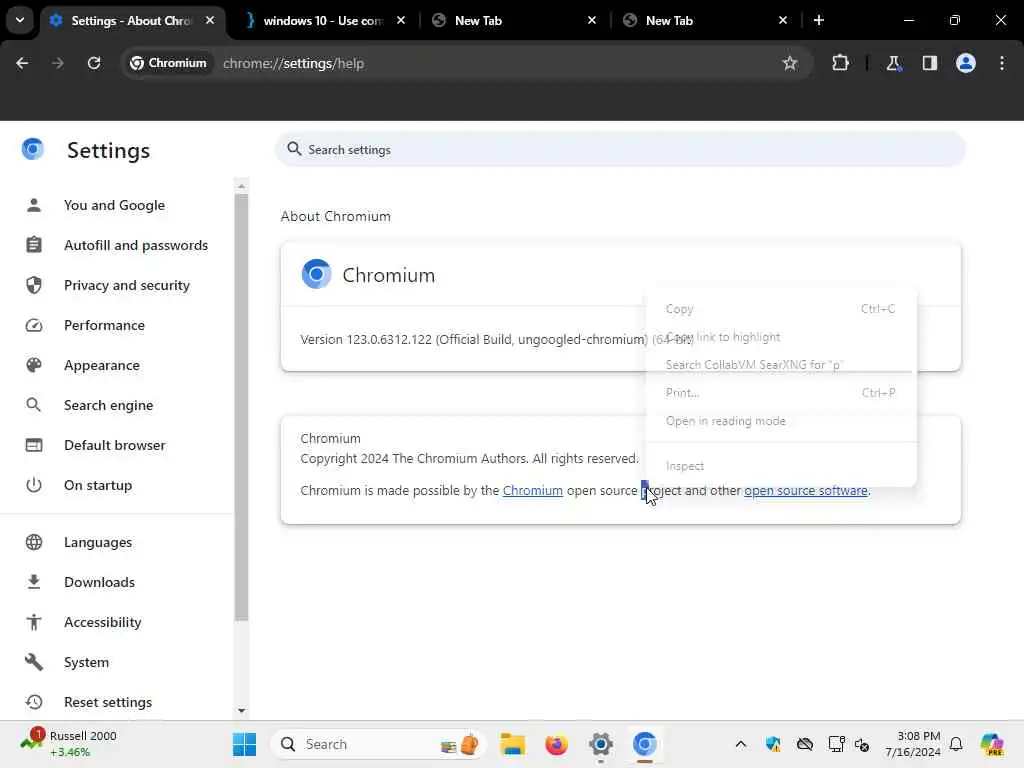Open the Windows Start menu
The height and width of the screenshot is (768, 1024).
244,744
